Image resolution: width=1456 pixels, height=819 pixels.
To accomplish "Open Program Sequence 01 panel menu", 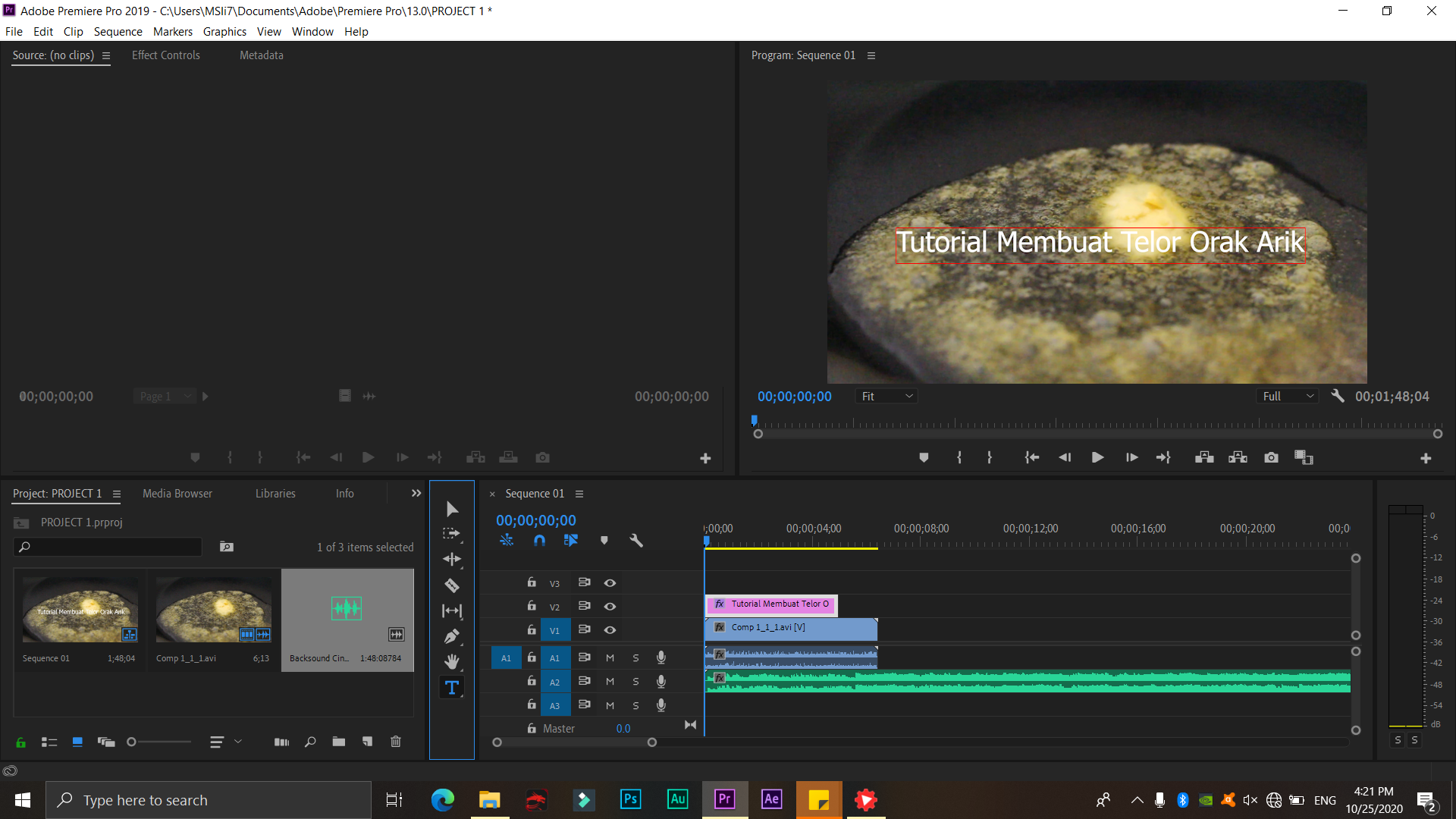I will pos(871,55).
